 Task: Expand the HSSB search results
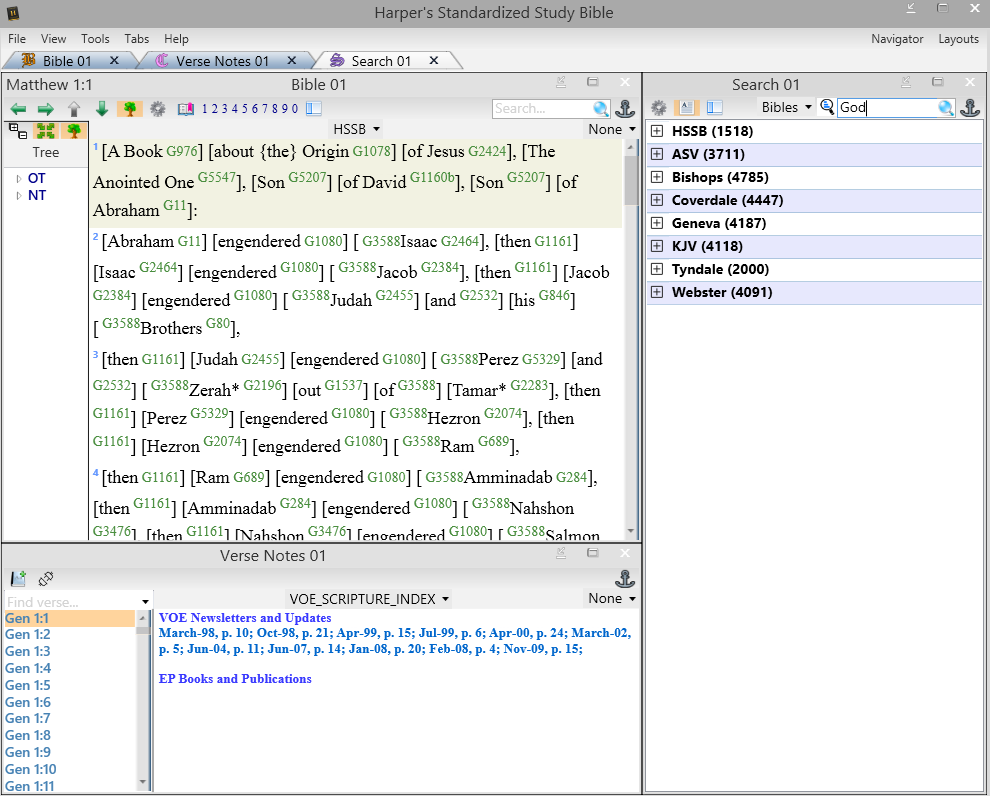[x=657, y=131]
